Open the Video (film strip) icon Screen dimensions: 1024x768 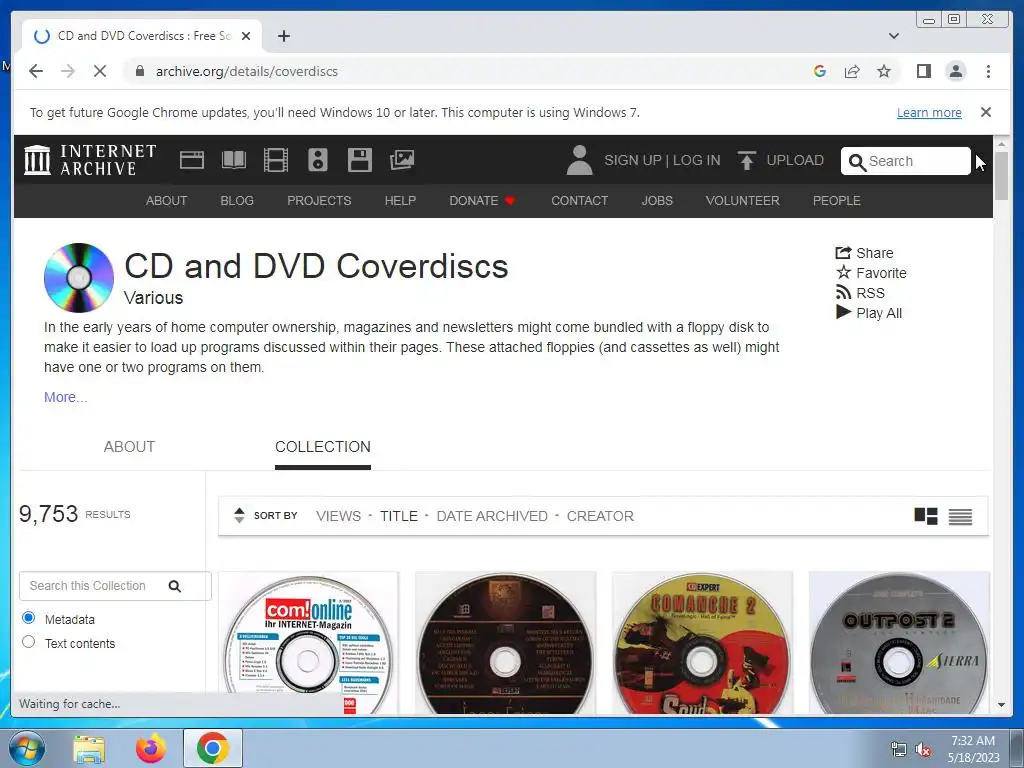tap(276, 160)
